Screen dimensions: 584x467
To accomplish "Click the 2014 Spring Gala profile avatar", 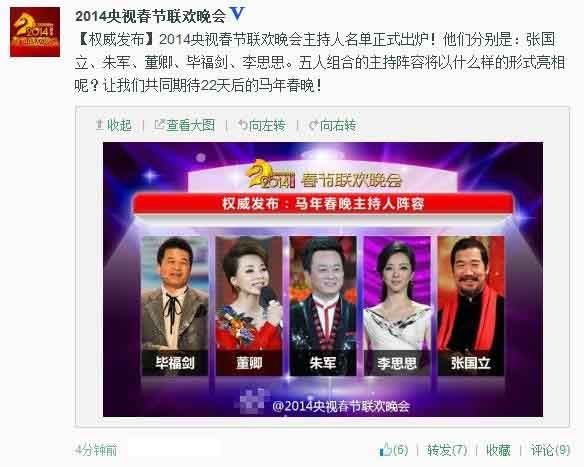I will (35, 32).
